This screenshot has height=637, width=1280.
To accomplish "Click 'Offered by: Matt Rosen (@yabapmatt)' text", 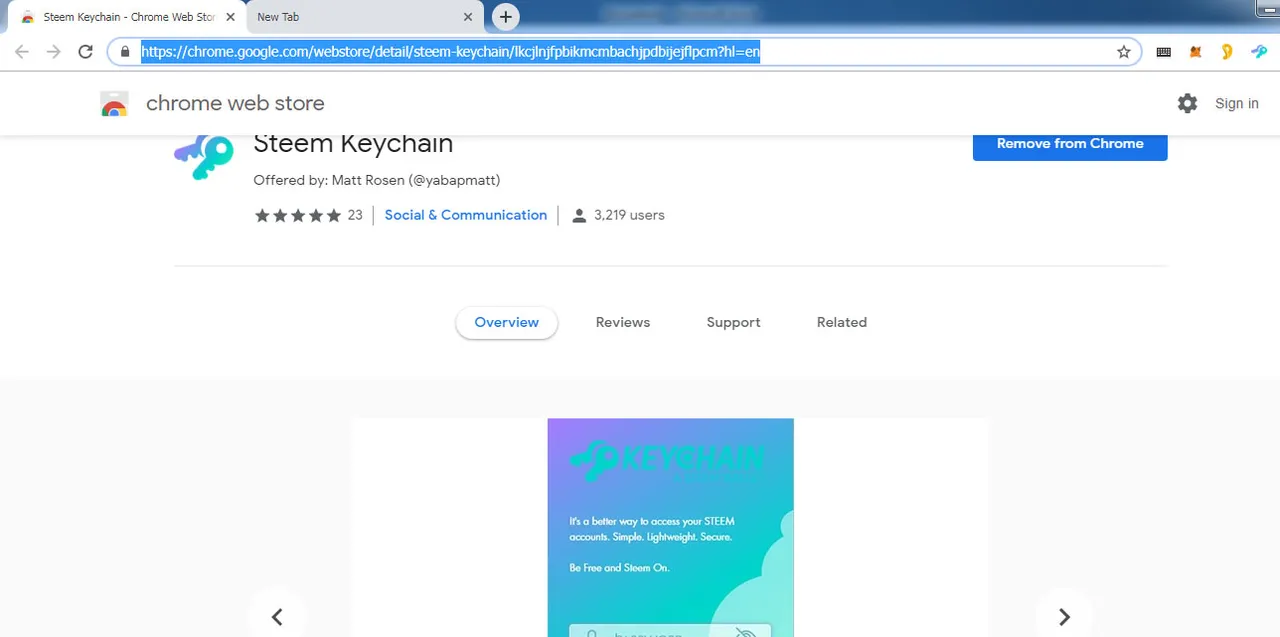I will click(x=377, y=180).
